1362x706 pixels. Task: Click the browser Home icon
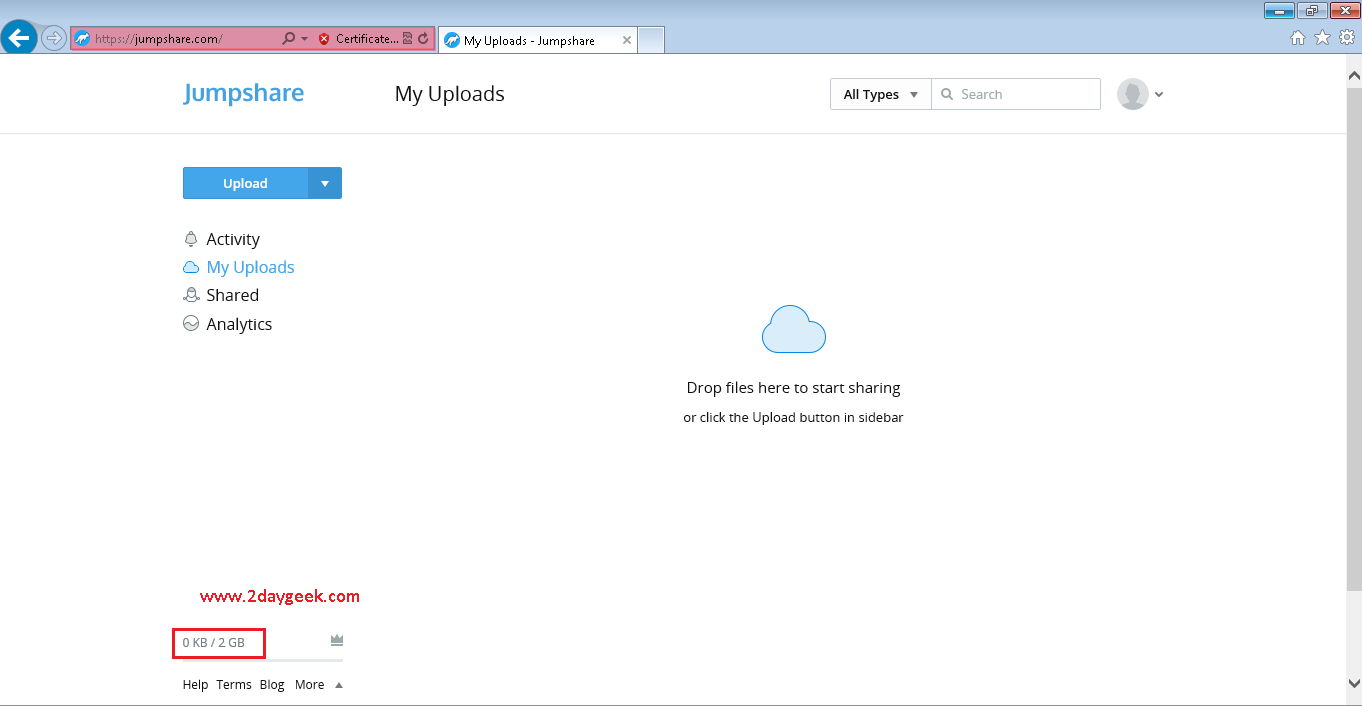tap(1298, 38)
